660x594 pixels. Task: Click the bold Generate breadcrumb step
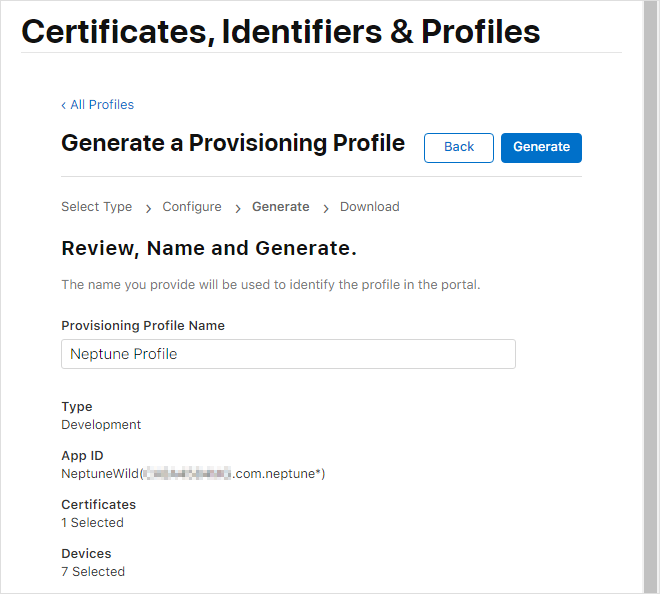[280, 207]
